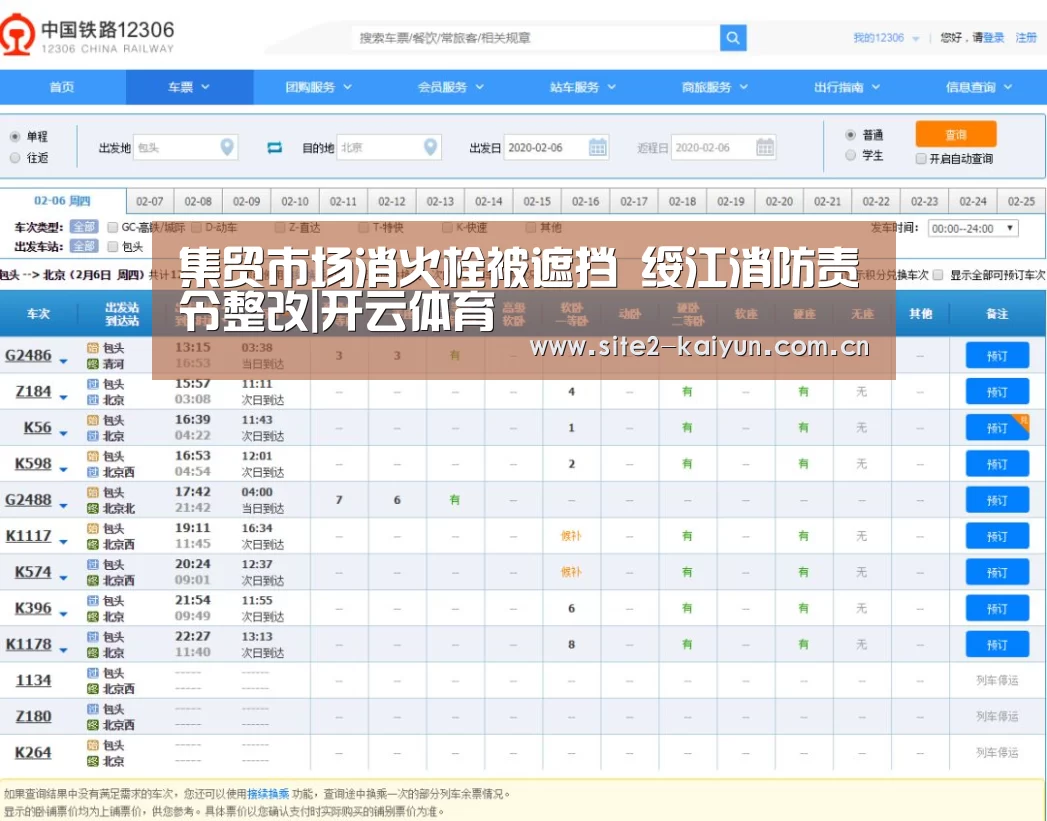Viewport: 1047px width, 821px height.
Task: Click the location pin in destination field
Action: (431, 147)
